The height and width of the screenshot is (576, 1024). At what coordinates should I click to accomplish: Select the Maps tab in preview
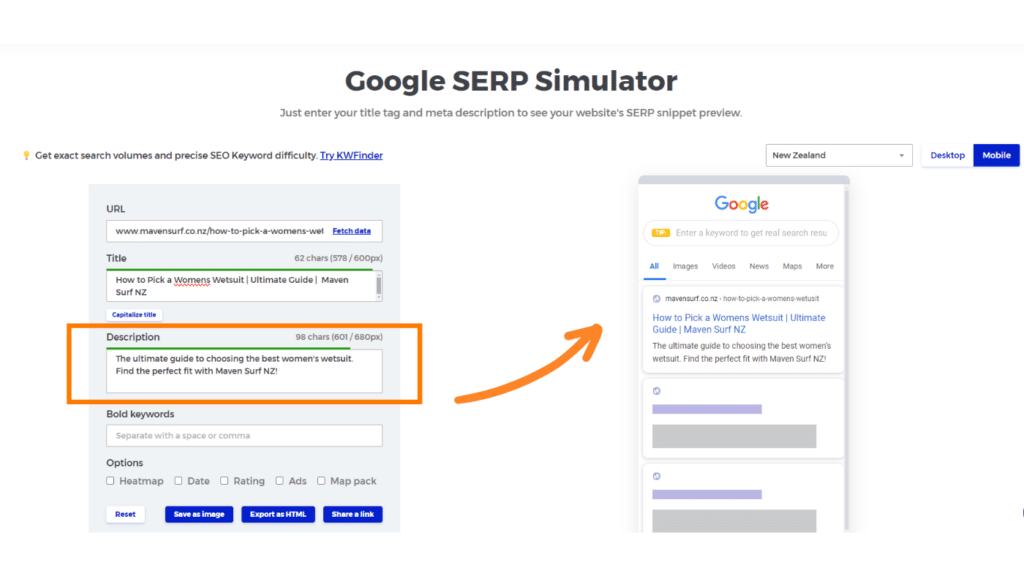pyautogui.click(x=792, y=266)
